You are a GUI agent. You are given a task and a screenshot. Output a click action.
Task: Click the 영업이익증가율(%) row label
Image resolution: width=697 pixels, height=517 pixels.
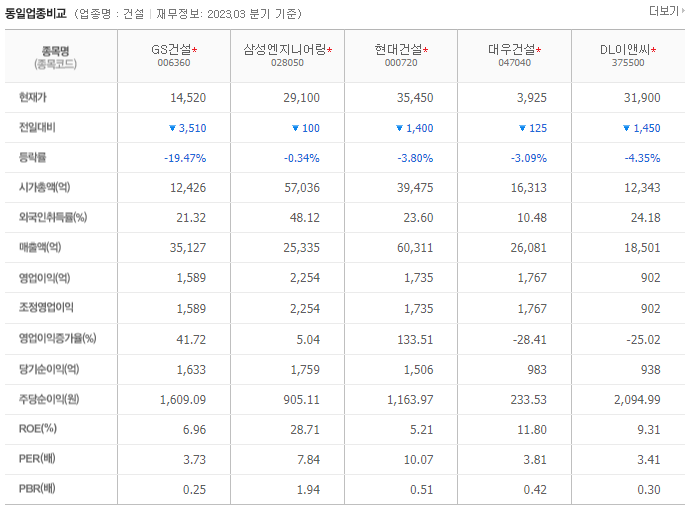tap(57, 338)
